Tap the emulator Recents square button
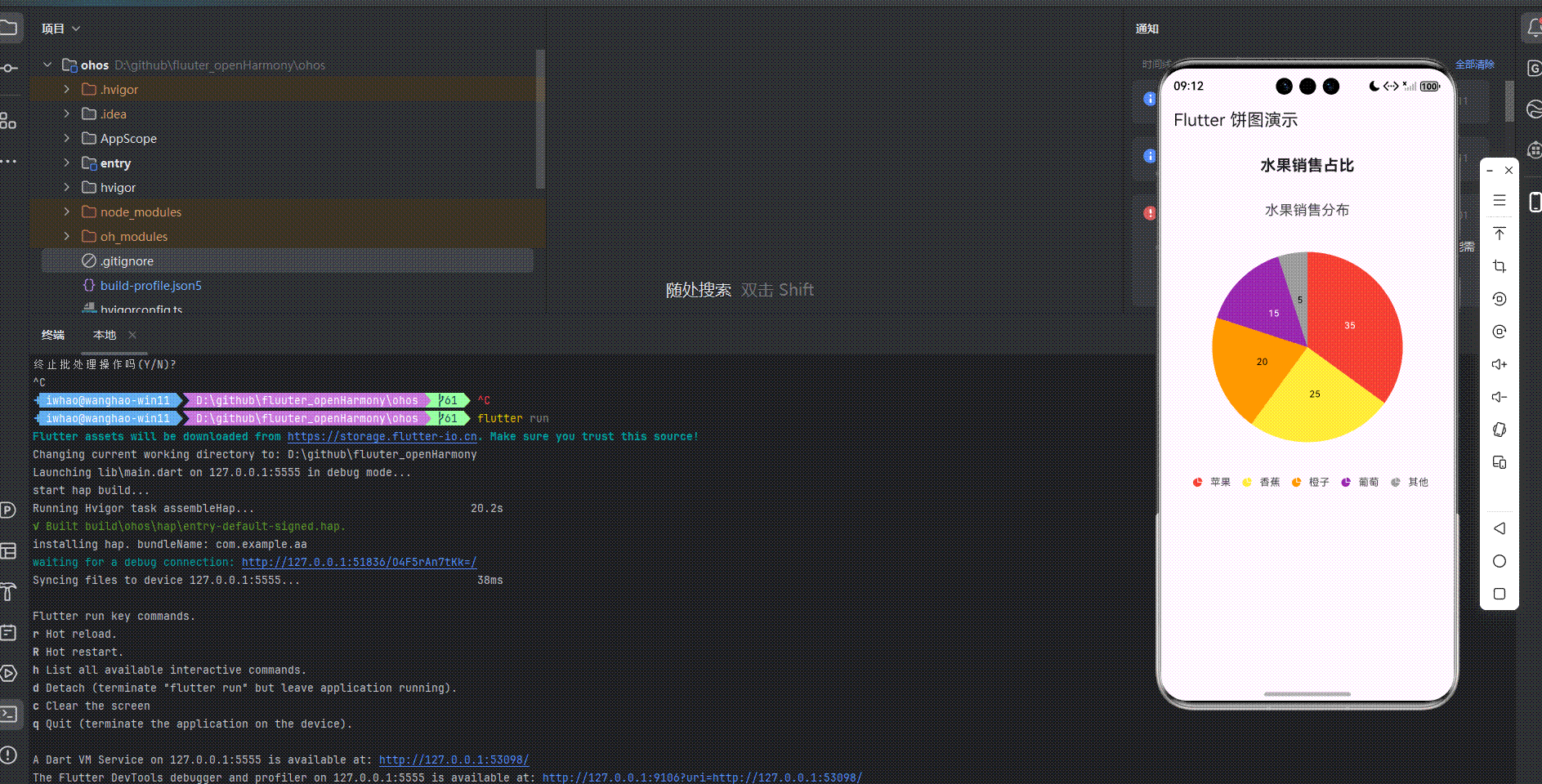Screen dimensions: 1542x784 point(1500,594)
